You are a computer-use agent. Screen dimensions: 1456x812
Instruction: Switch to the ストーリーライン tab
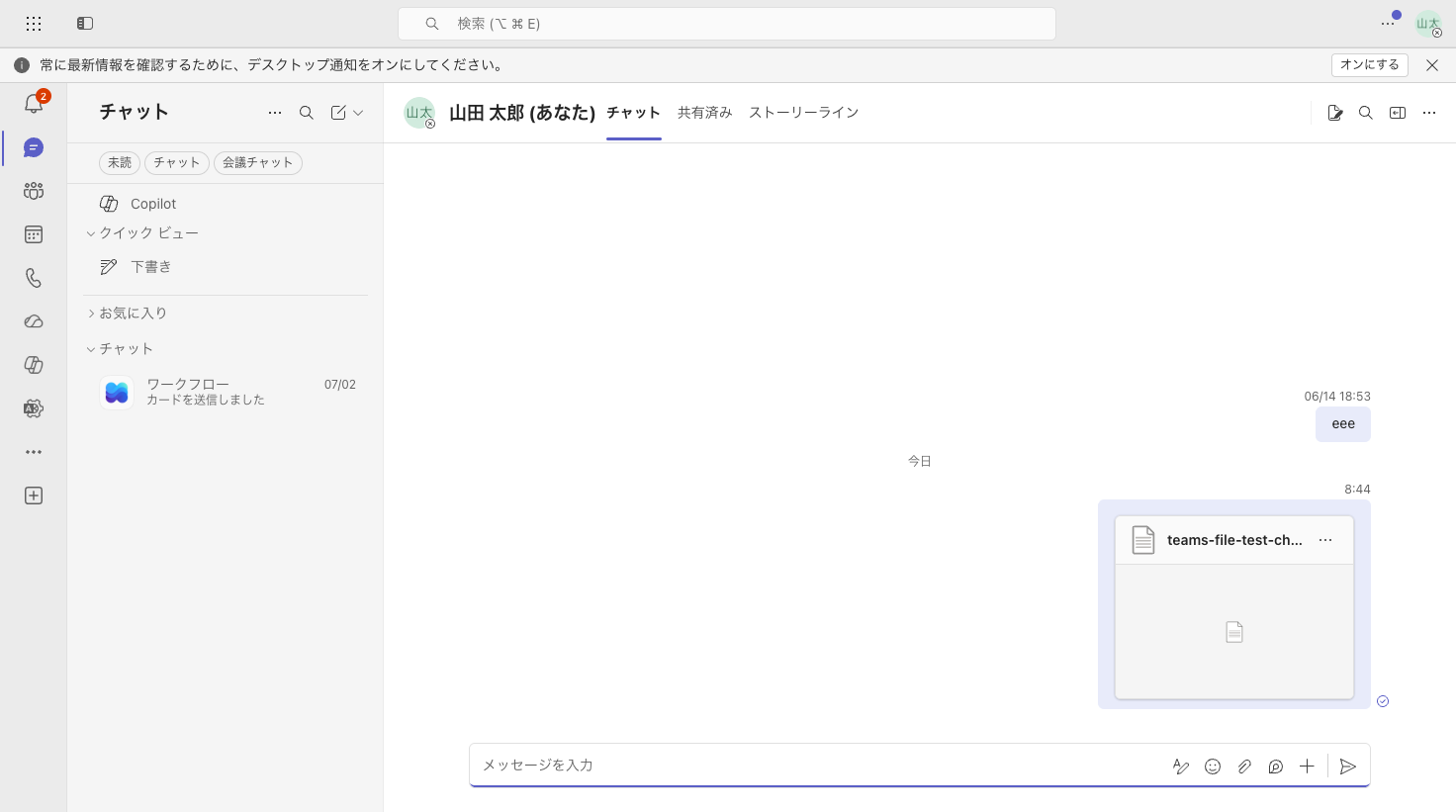(x=804, y=113)
